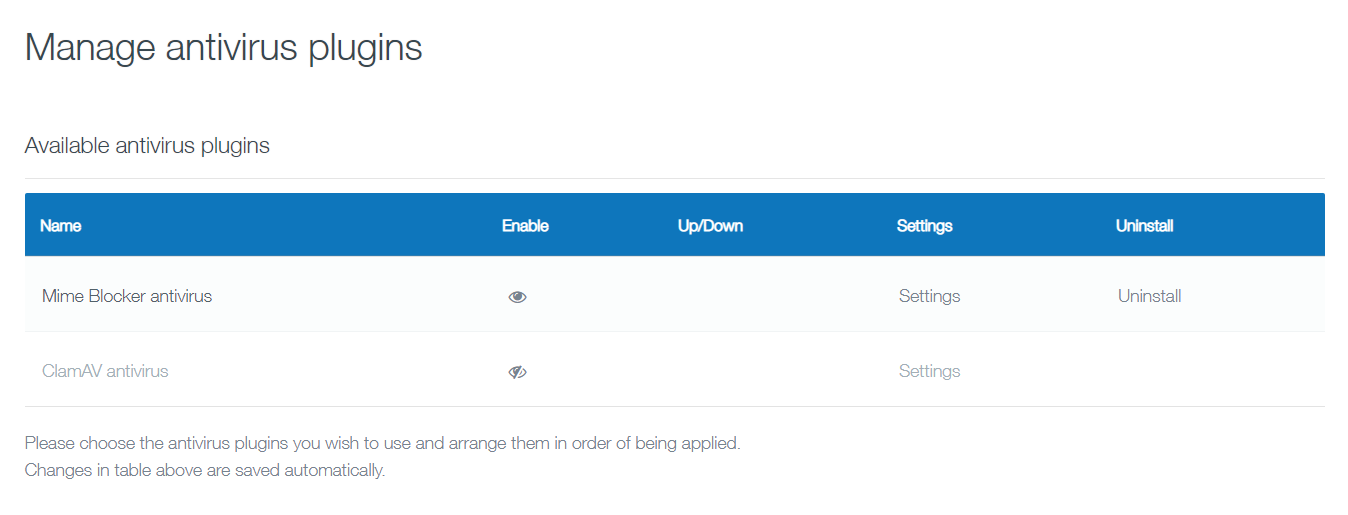Image resolution: width=1348 pixels, height=515 pixels.
Task: Disable Mime Blocker antivirus via eye icon
Action: click(517, 297)
